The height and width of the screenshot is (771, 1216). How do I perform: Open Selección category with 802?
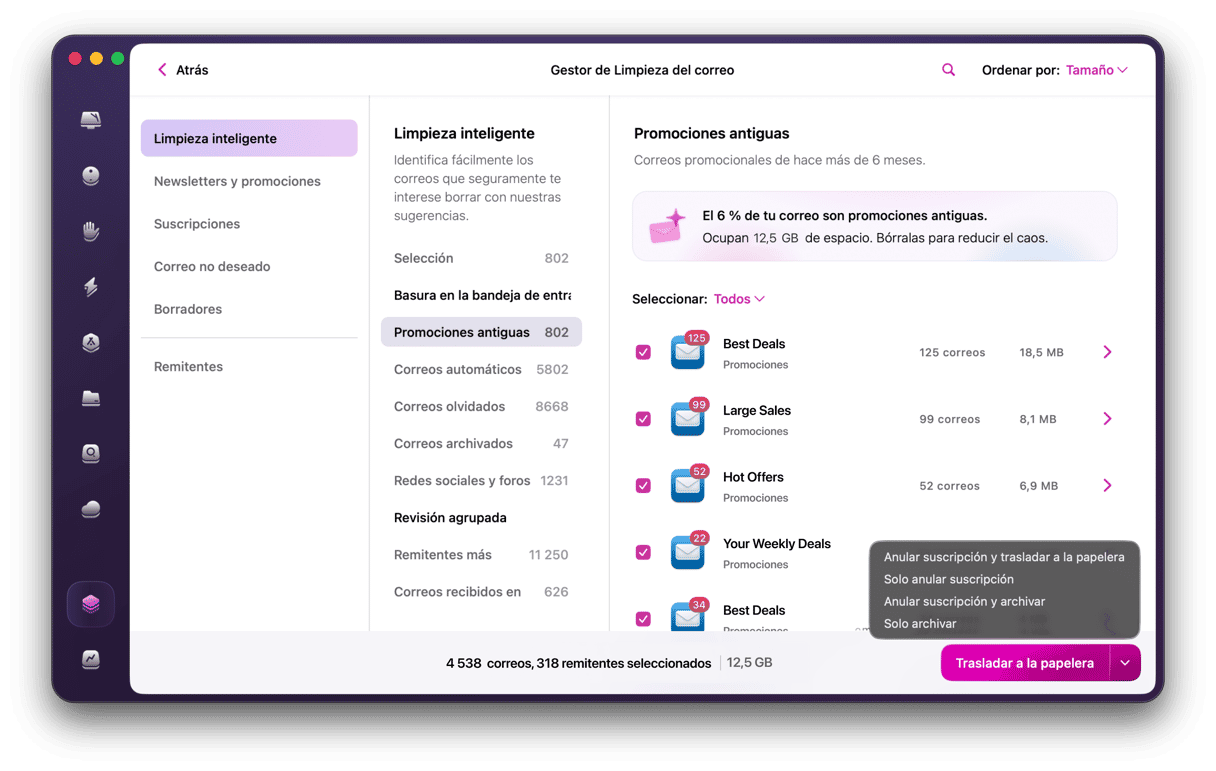click(x=481, y=258)
